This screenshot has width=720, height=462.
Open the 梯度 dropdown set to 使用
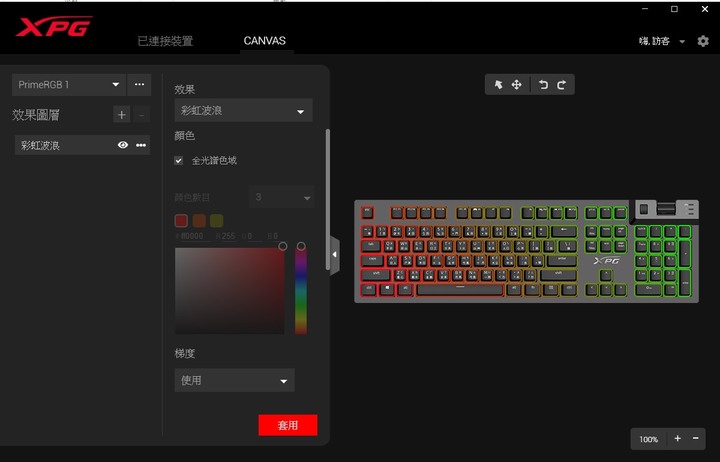(234, 380)
